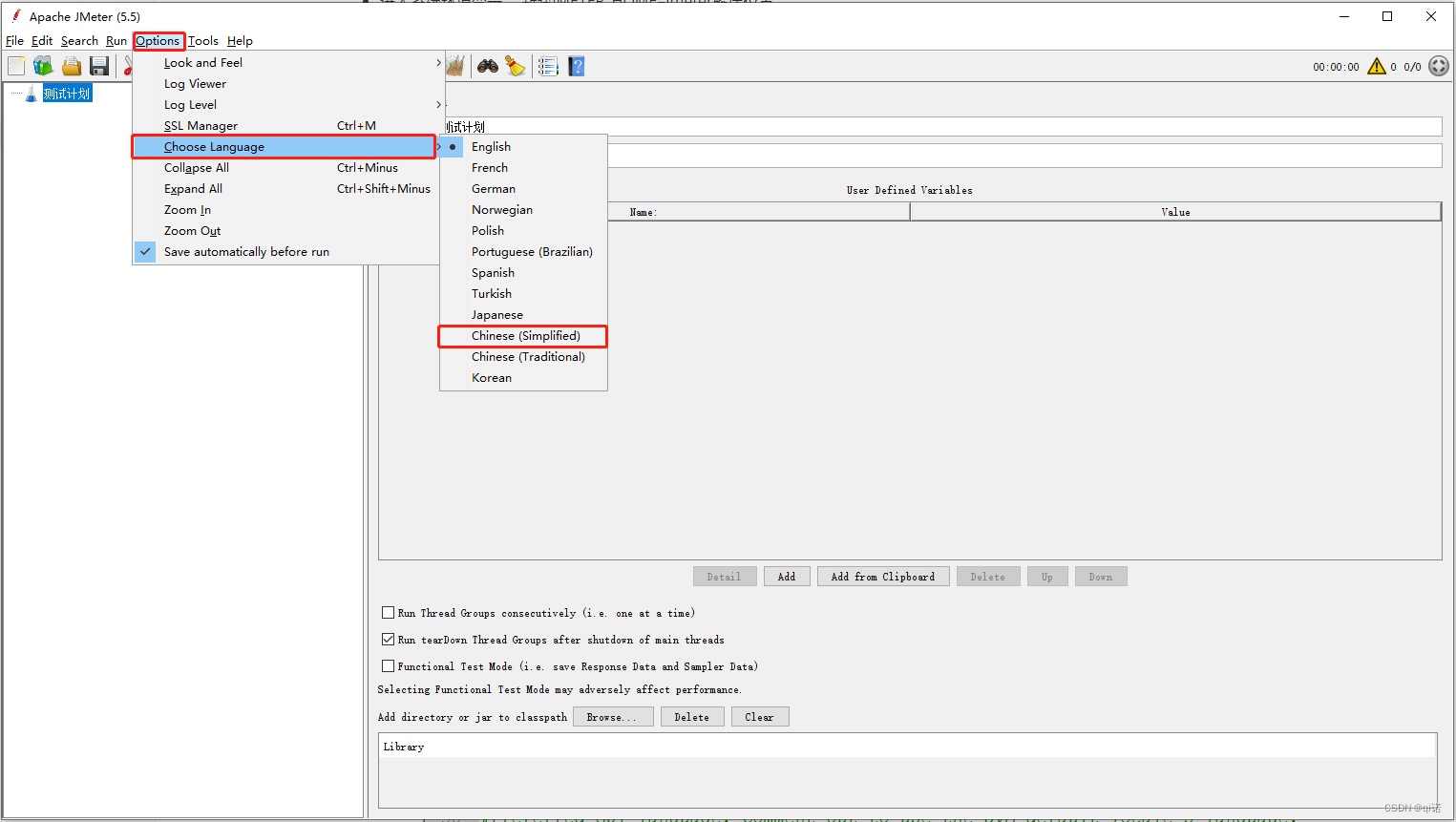Viewport: 1456px width, 822px height.
Task: Switch language to Polish
Action: [523, 231]
